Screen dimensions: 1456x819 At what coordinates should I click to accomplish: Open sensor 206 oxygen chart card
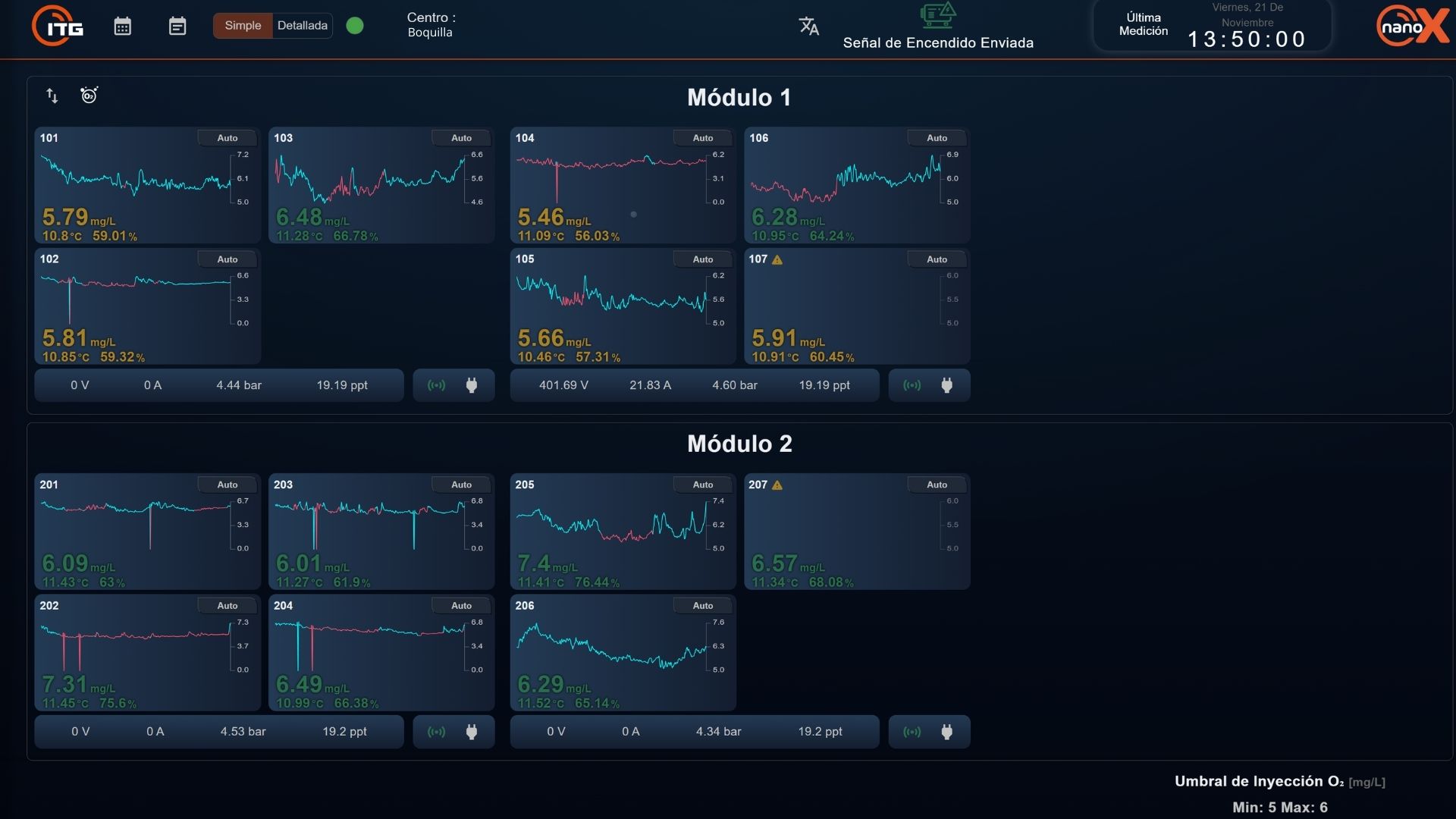point(622,652)
